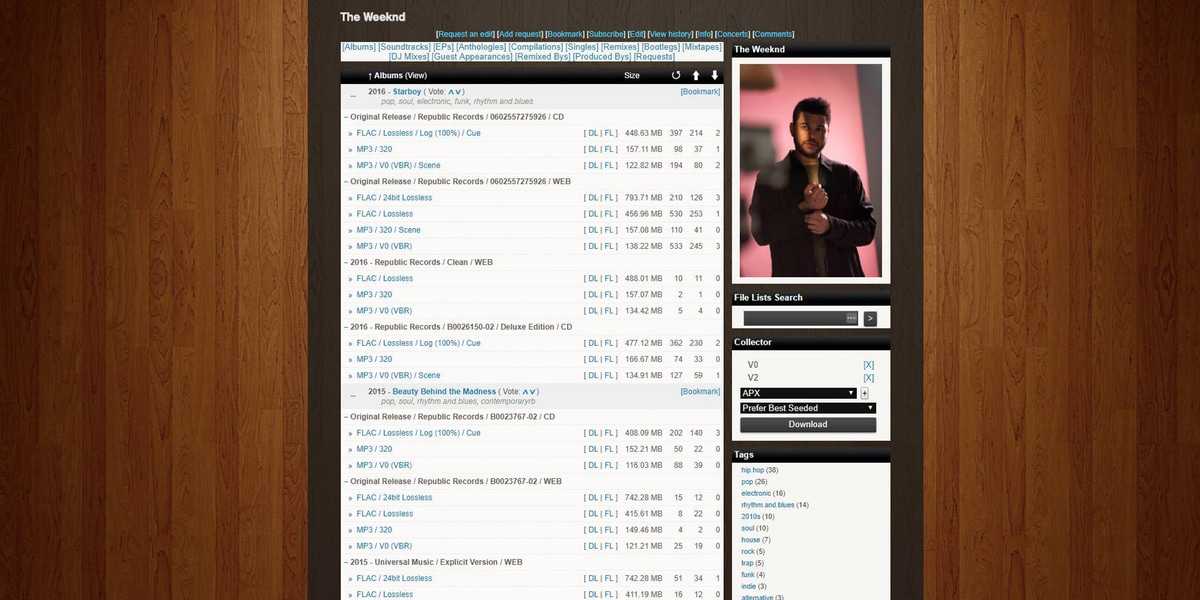
Task: Collapse the 2016 Clean WEB edition
Action: click(346, 262)
